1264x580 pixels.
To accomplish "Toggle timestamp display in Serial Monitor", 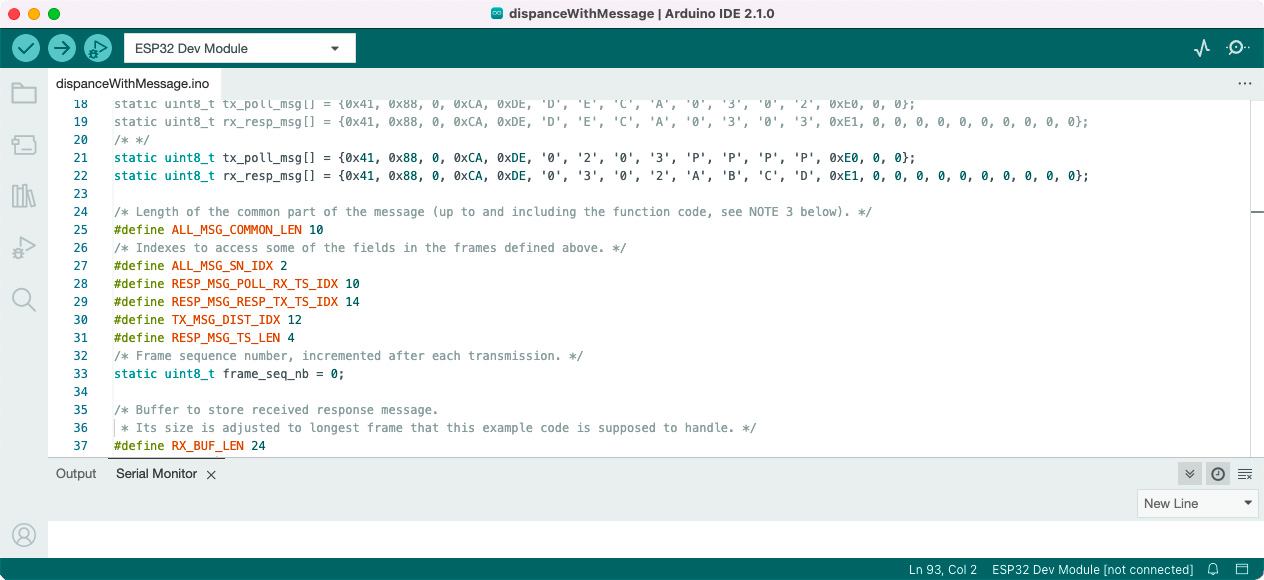I will (1217, 474).
